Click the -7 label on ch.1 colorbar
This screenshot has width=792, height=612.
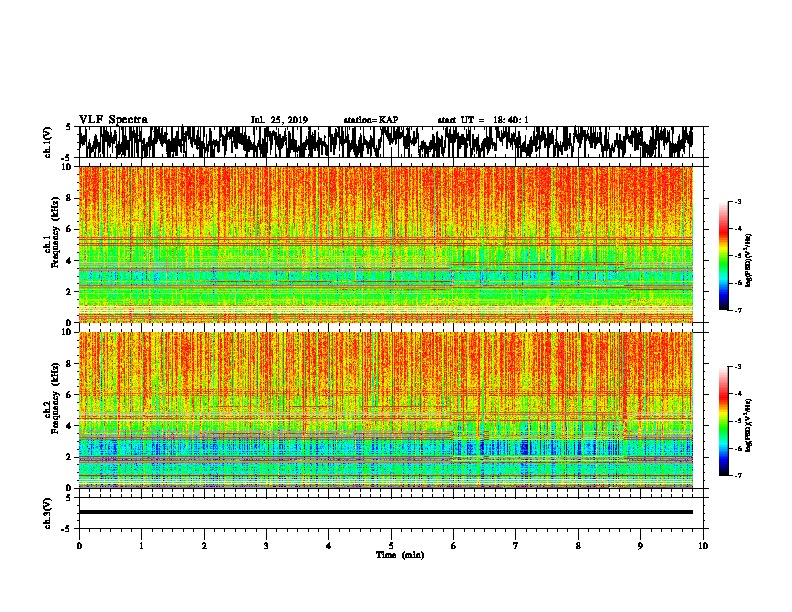point(738,310)
